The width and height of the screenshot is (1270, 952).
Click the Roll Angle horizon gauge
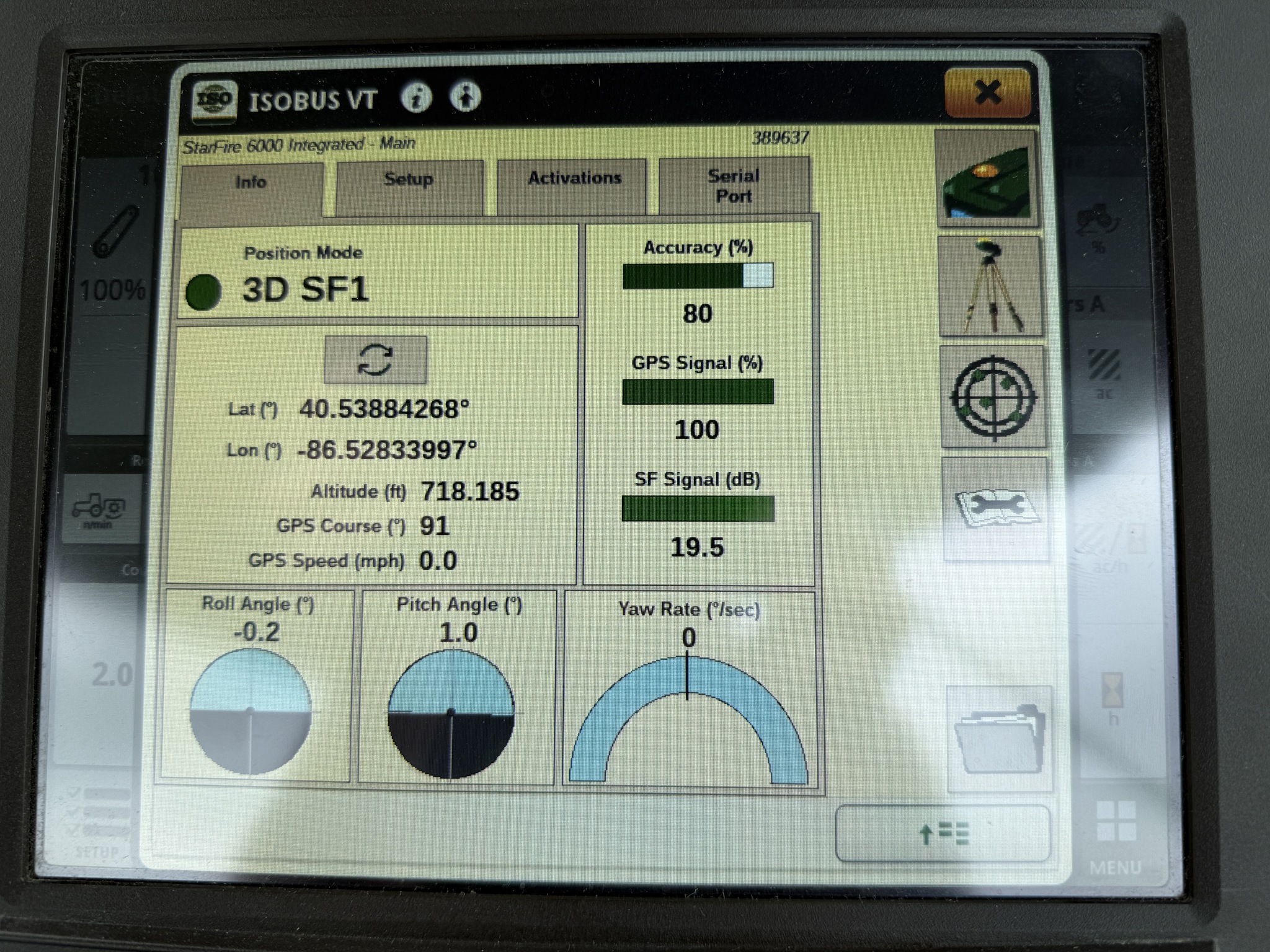(251, 712)
